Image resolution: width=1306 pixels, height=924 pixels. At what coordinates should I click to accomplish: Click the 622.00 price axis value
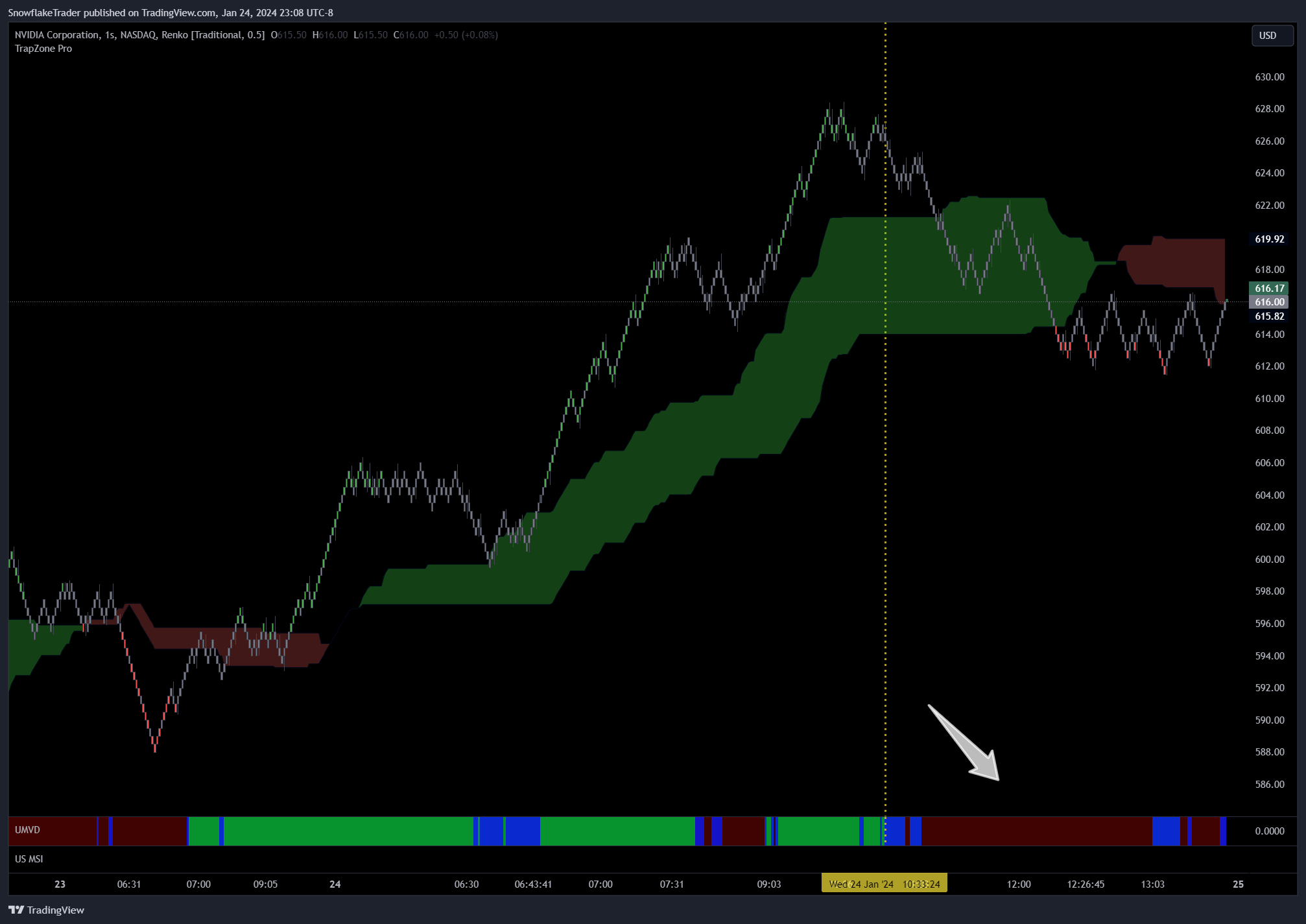[x=1270, y=206]
